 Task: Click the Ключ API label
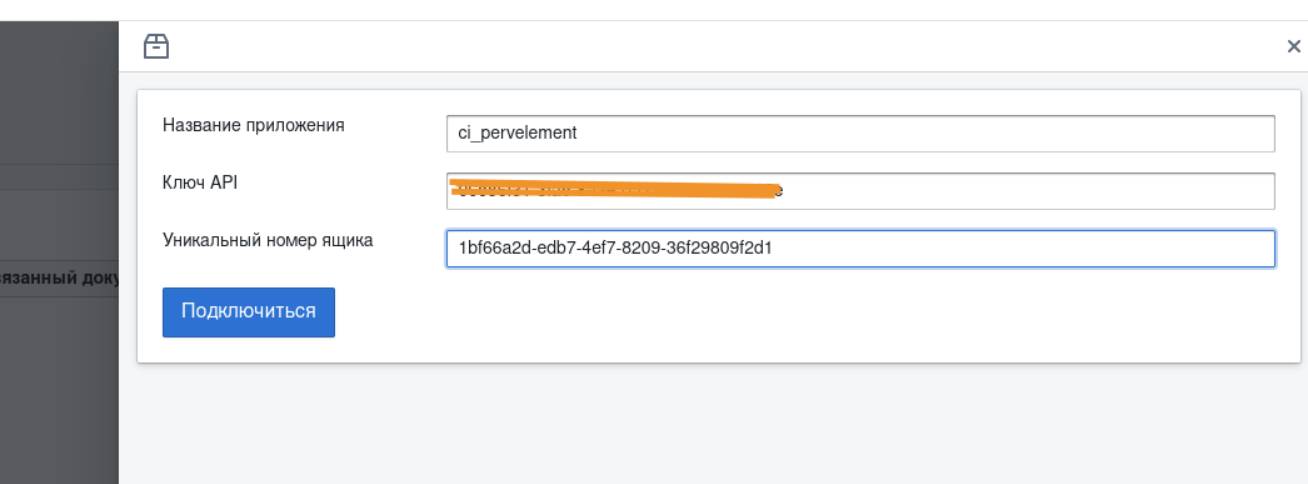click(x=200, y=182)
